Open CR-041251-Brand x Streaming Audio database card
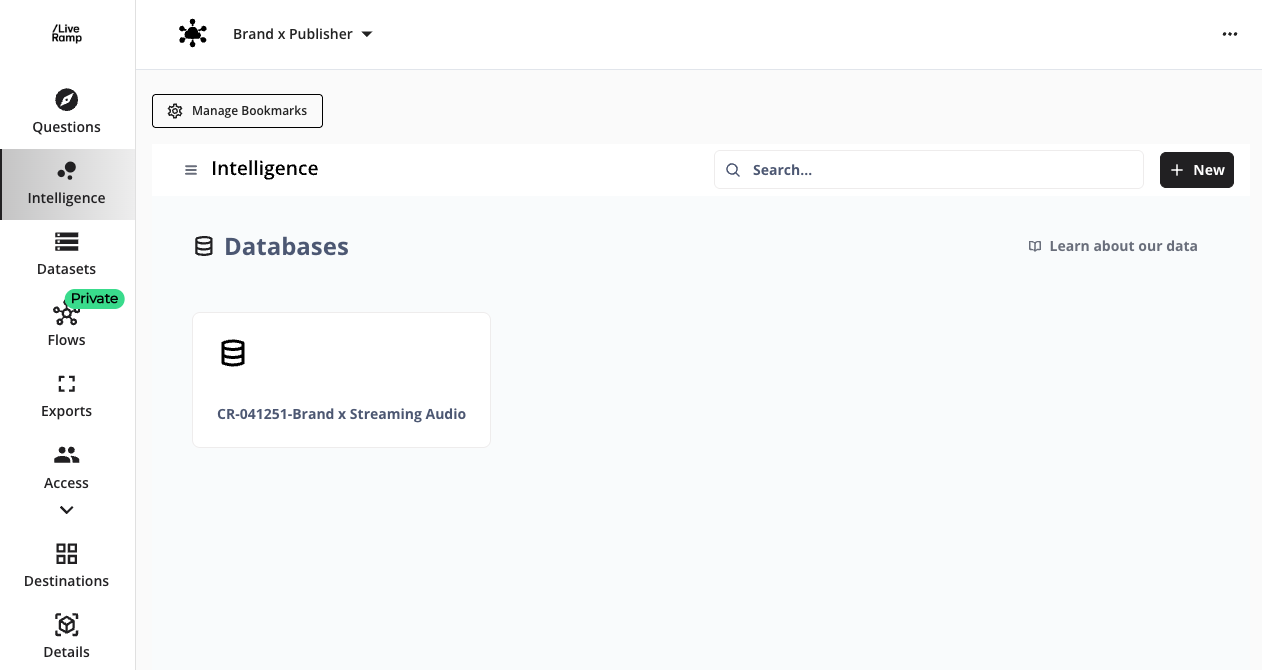 [x=341, y=380]
